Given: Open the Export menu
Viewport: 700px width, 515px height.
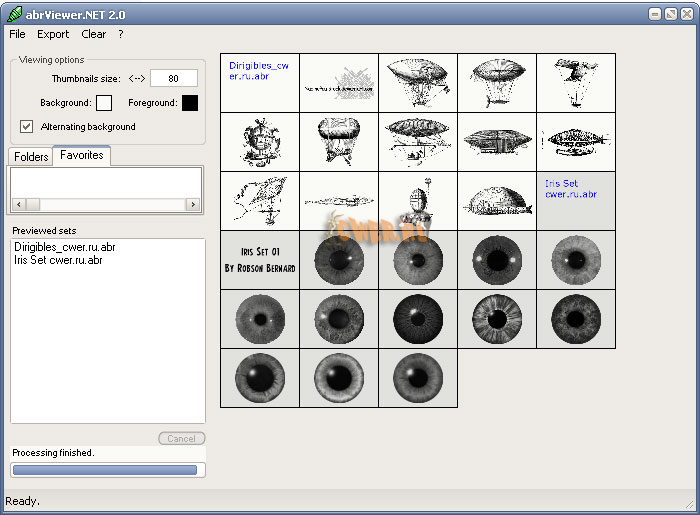Looking at the screenshot, I should click(53, 34).
